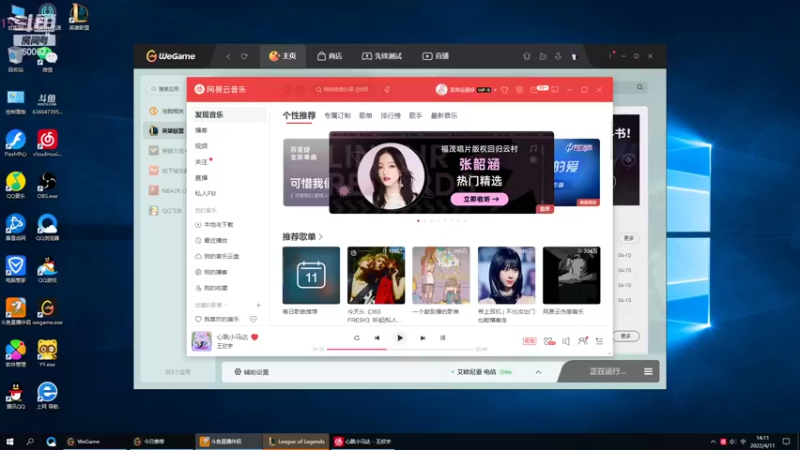Screen dimensions: 800x450
Task: Click the WeGame search field
Action: 165,89
